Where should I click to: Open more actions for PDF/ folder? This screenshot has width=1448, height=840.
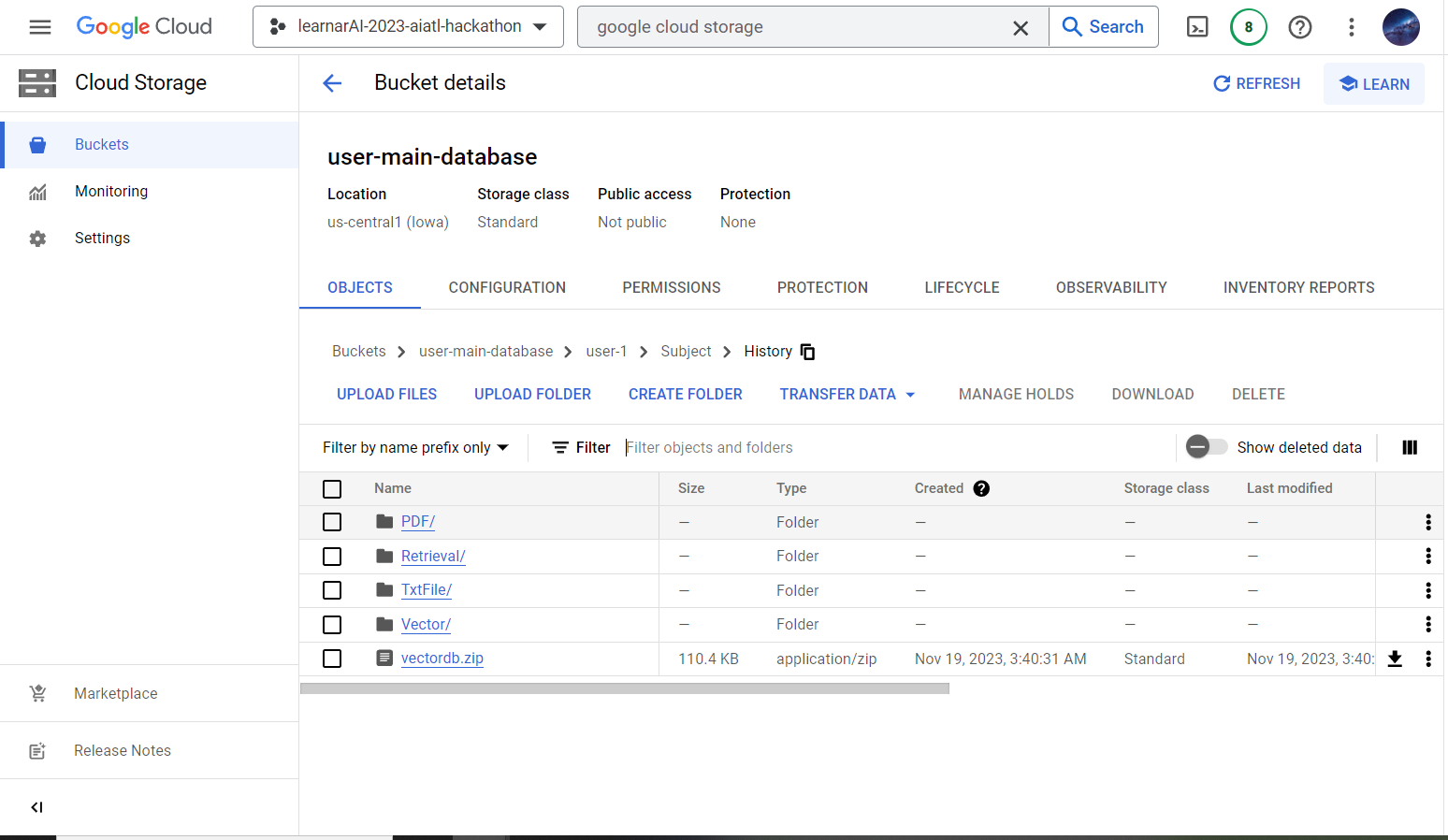click(1427, 522)
